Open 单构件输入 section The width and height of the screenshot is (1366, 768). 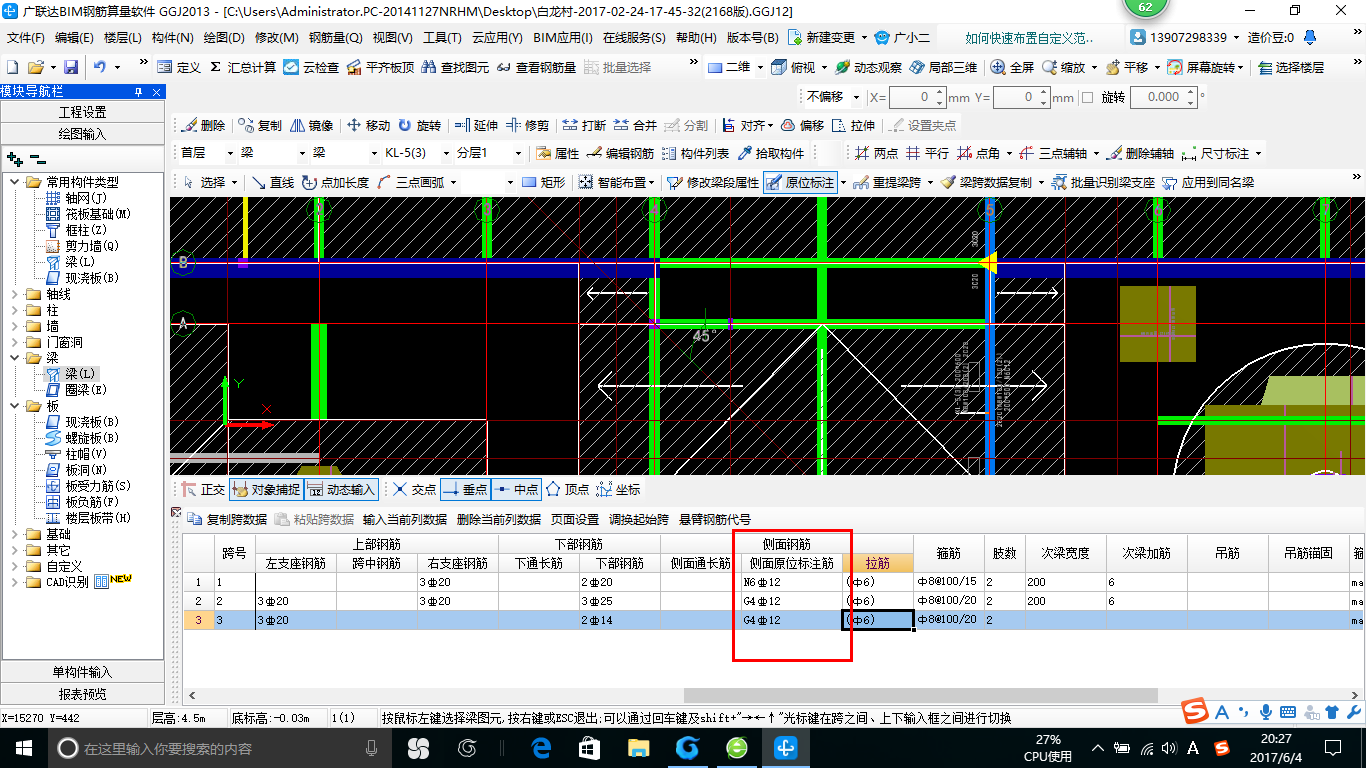82,672
